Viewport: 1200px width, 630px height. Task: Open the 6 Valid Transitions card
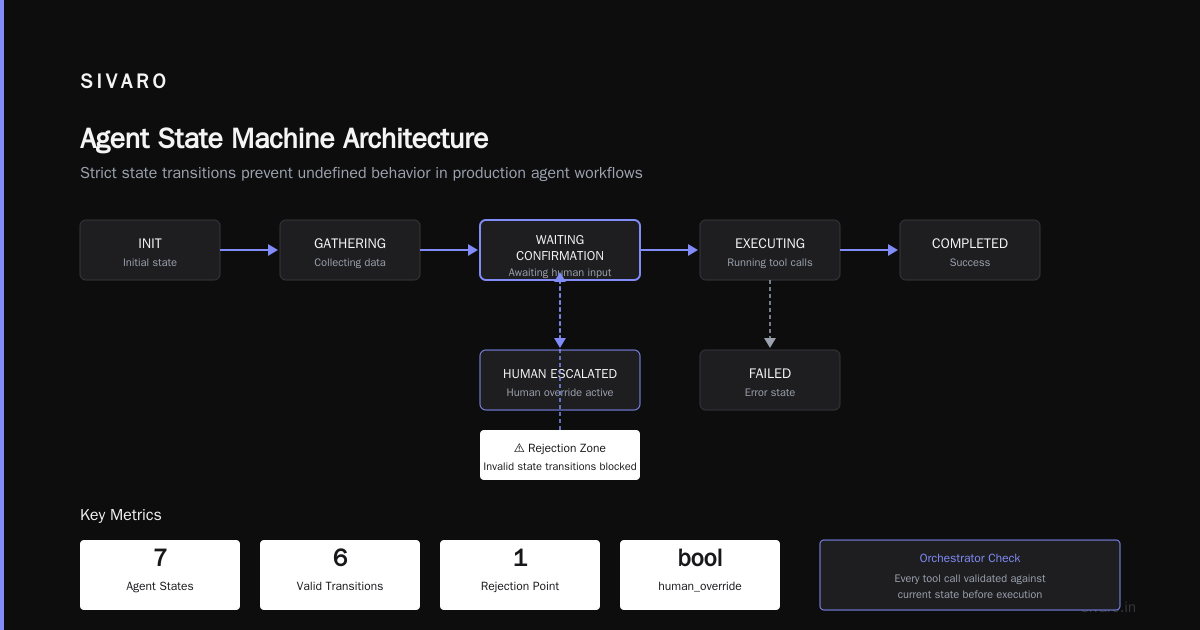[340, 575]
